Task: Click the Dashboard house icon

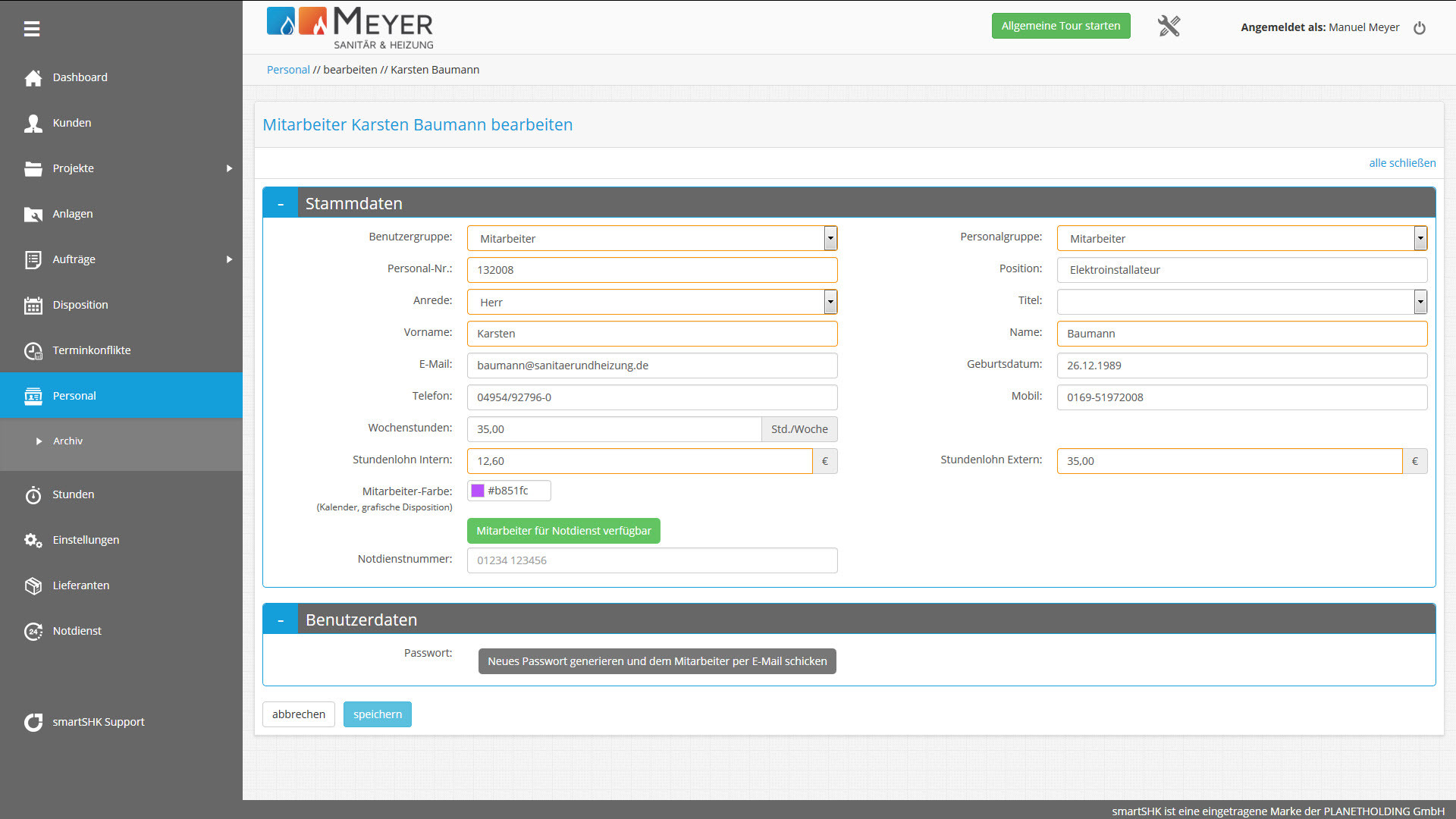Action: click(33, 77)
